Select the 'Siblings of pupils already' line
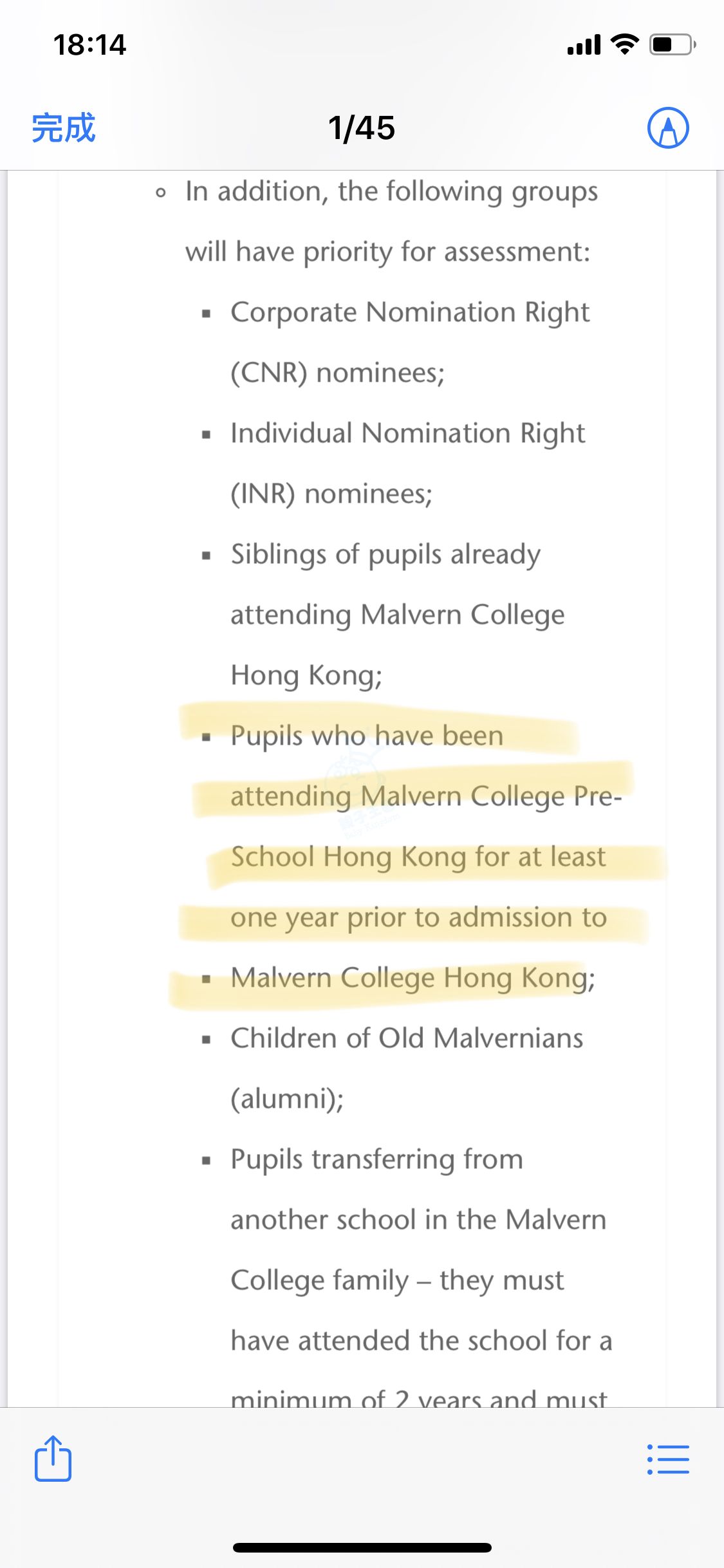Viewport: 724px width, 1568px height. 385,555
